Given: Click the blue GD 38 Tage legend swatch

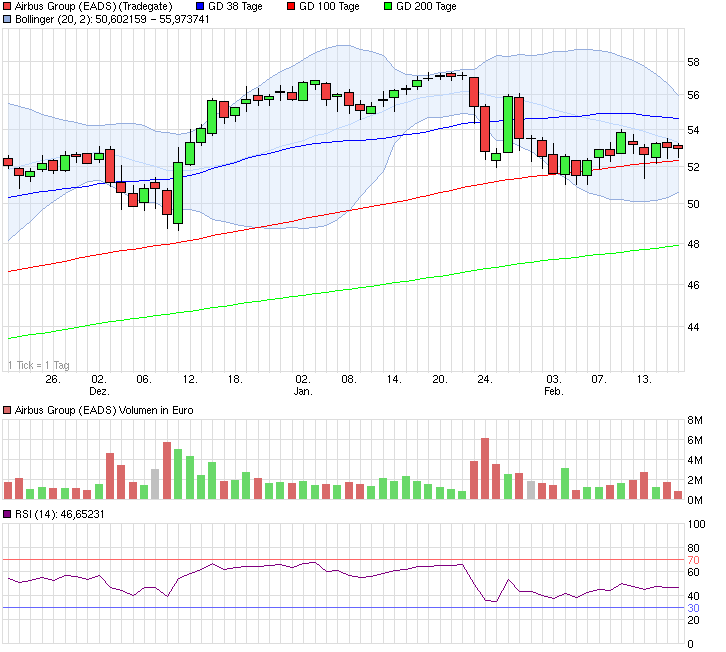Looking at the screenshot, I should click(x=200, y=7).
